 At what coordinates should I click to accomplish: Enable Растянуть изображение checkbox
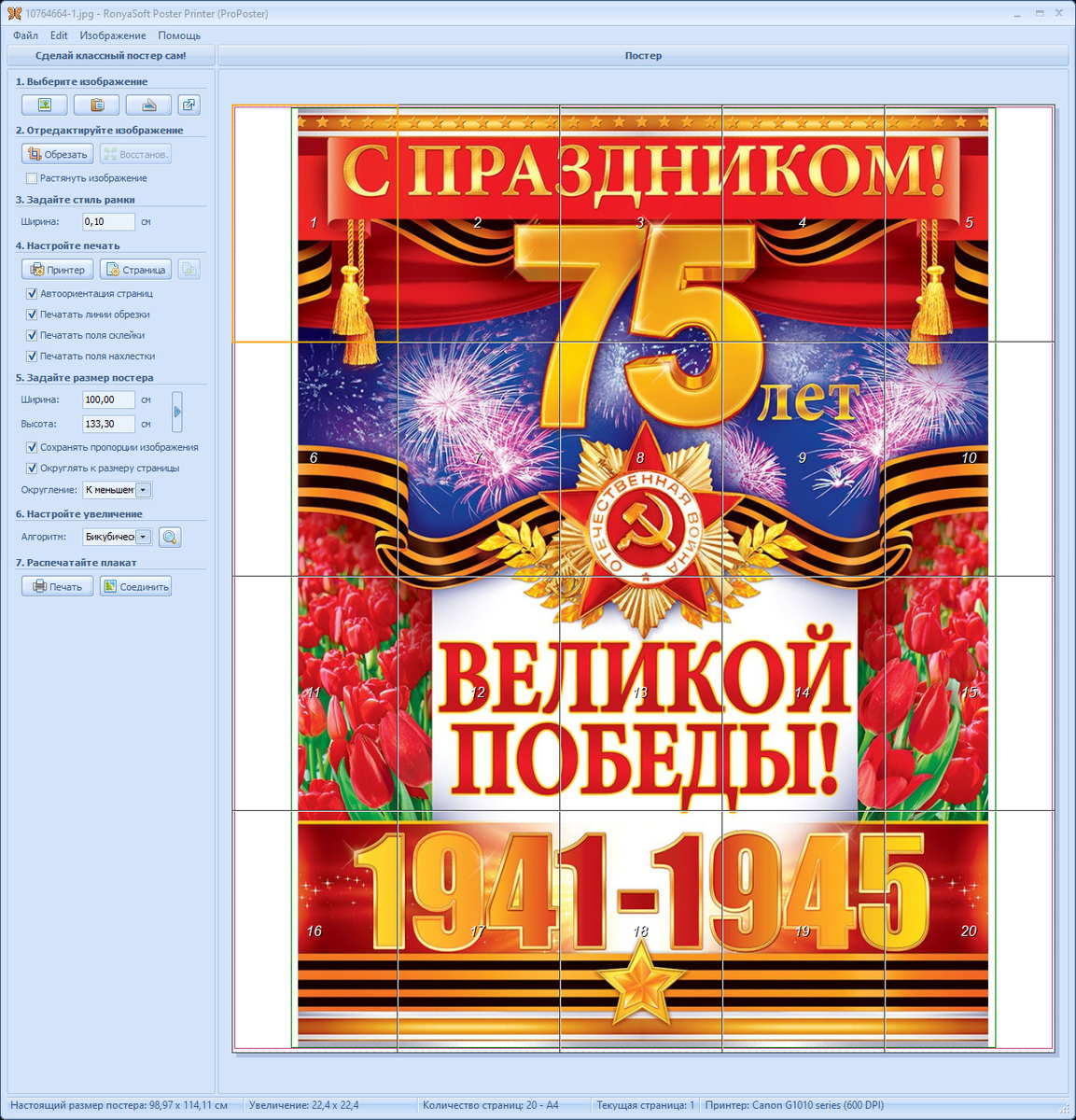(x=32, y=178)
